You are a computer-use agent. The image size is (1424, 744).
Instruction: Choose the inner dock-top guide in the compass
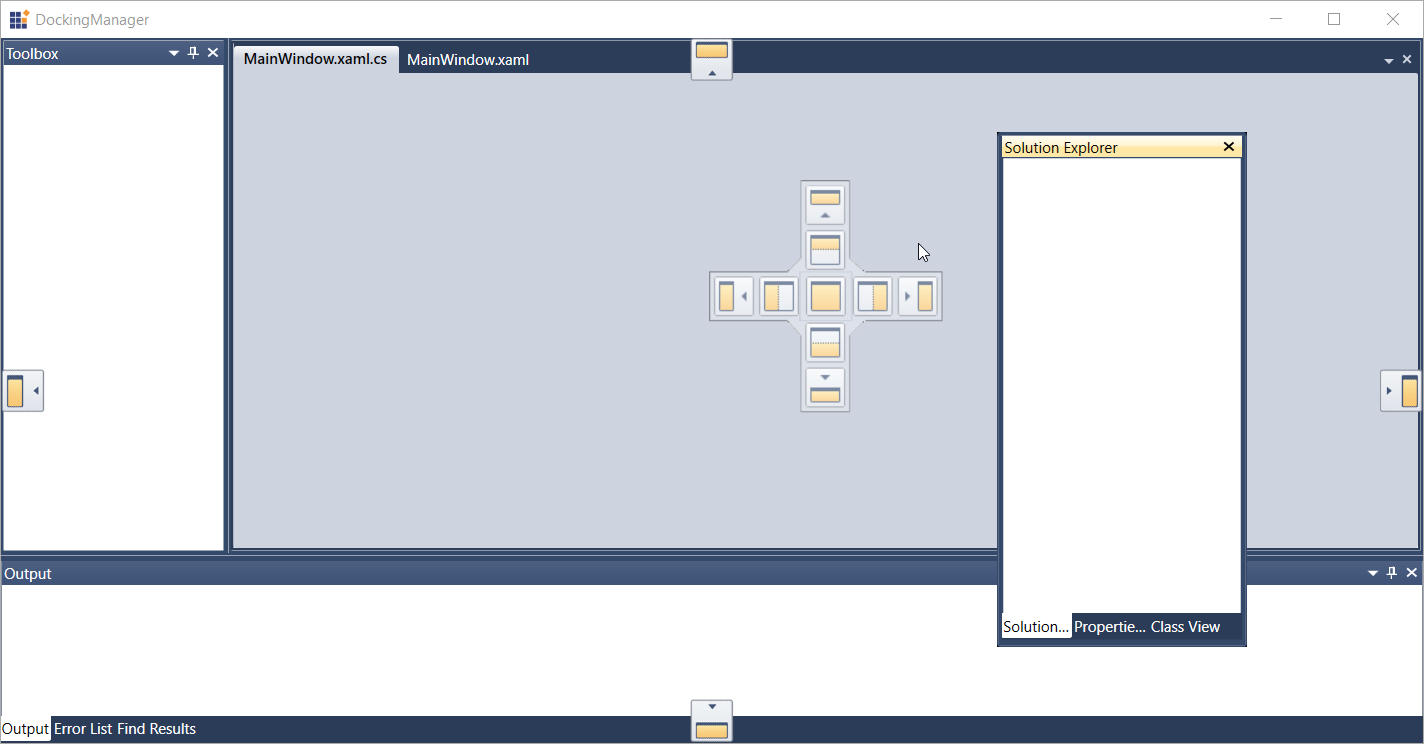(x=825, y=250)
